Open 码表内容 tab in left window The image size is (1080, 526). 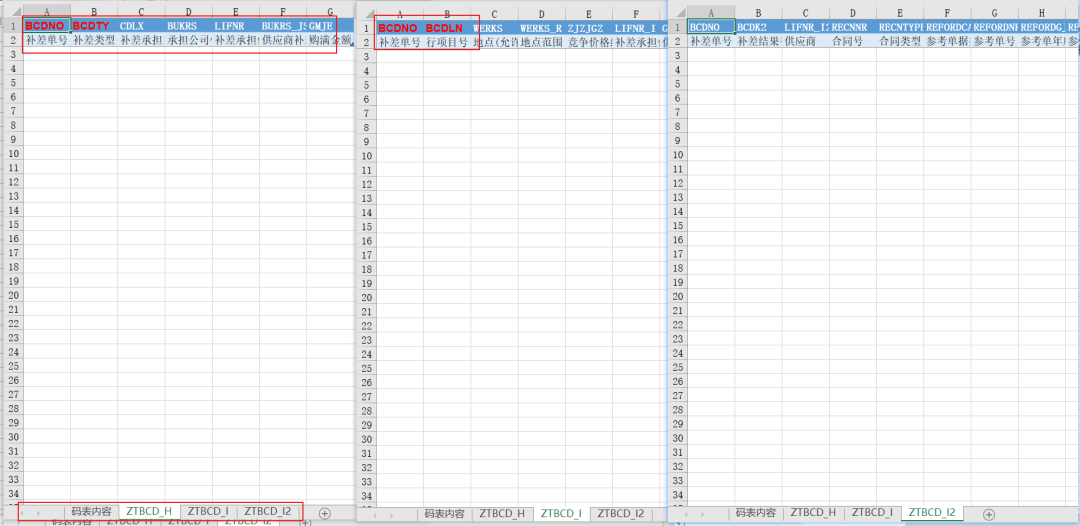click(x=91, y=512)
